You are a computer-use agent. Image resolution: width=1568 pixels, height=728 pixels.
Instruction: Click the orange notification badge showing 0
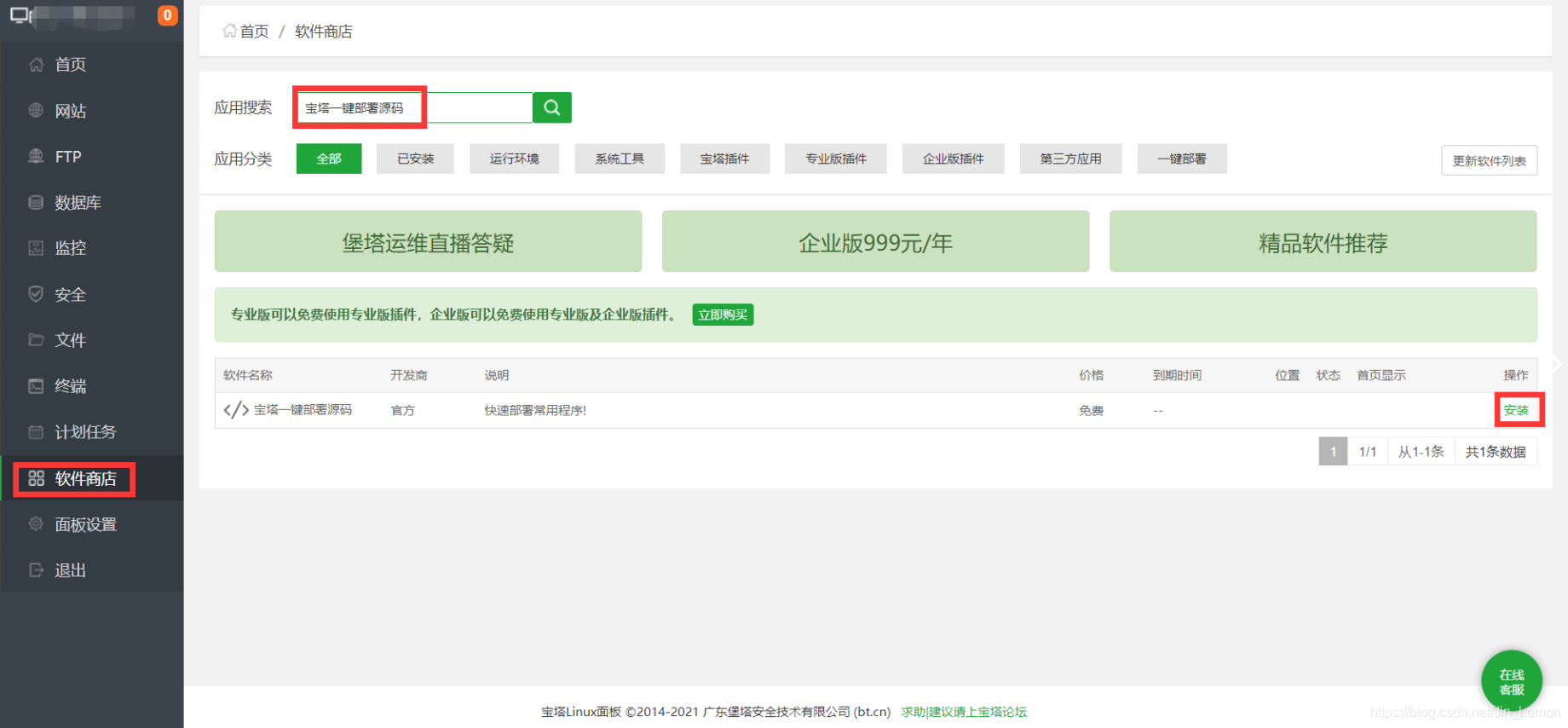point(168,15)
